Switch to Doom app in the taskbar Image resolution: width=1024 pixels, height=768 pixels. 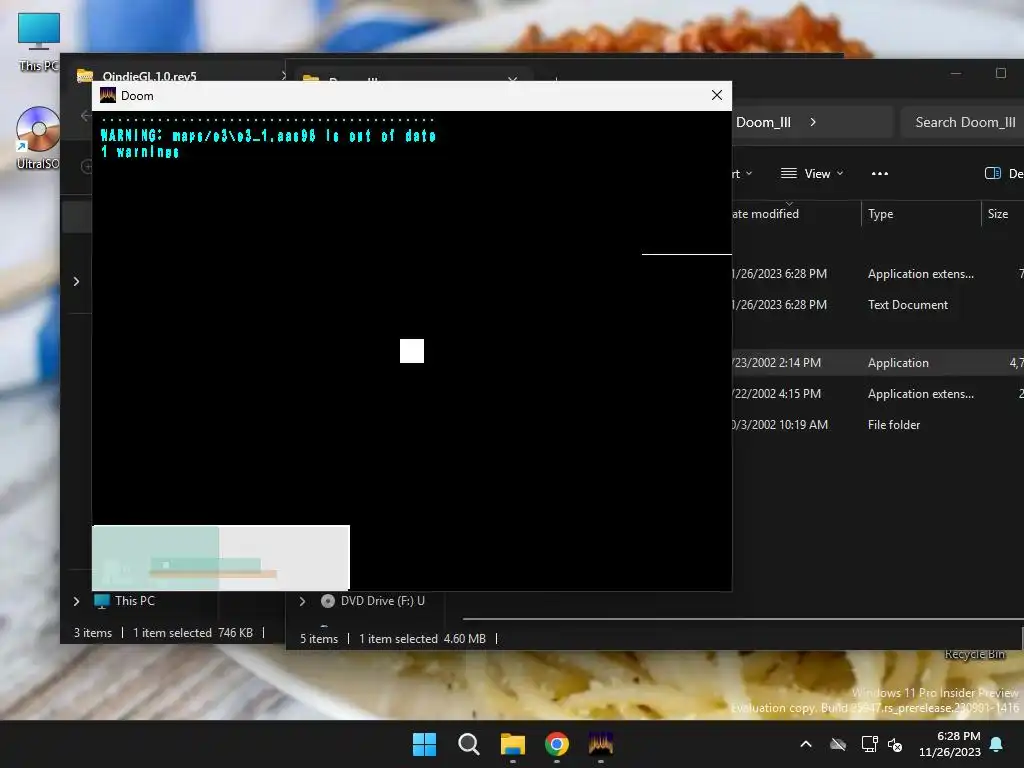point(601,744)
